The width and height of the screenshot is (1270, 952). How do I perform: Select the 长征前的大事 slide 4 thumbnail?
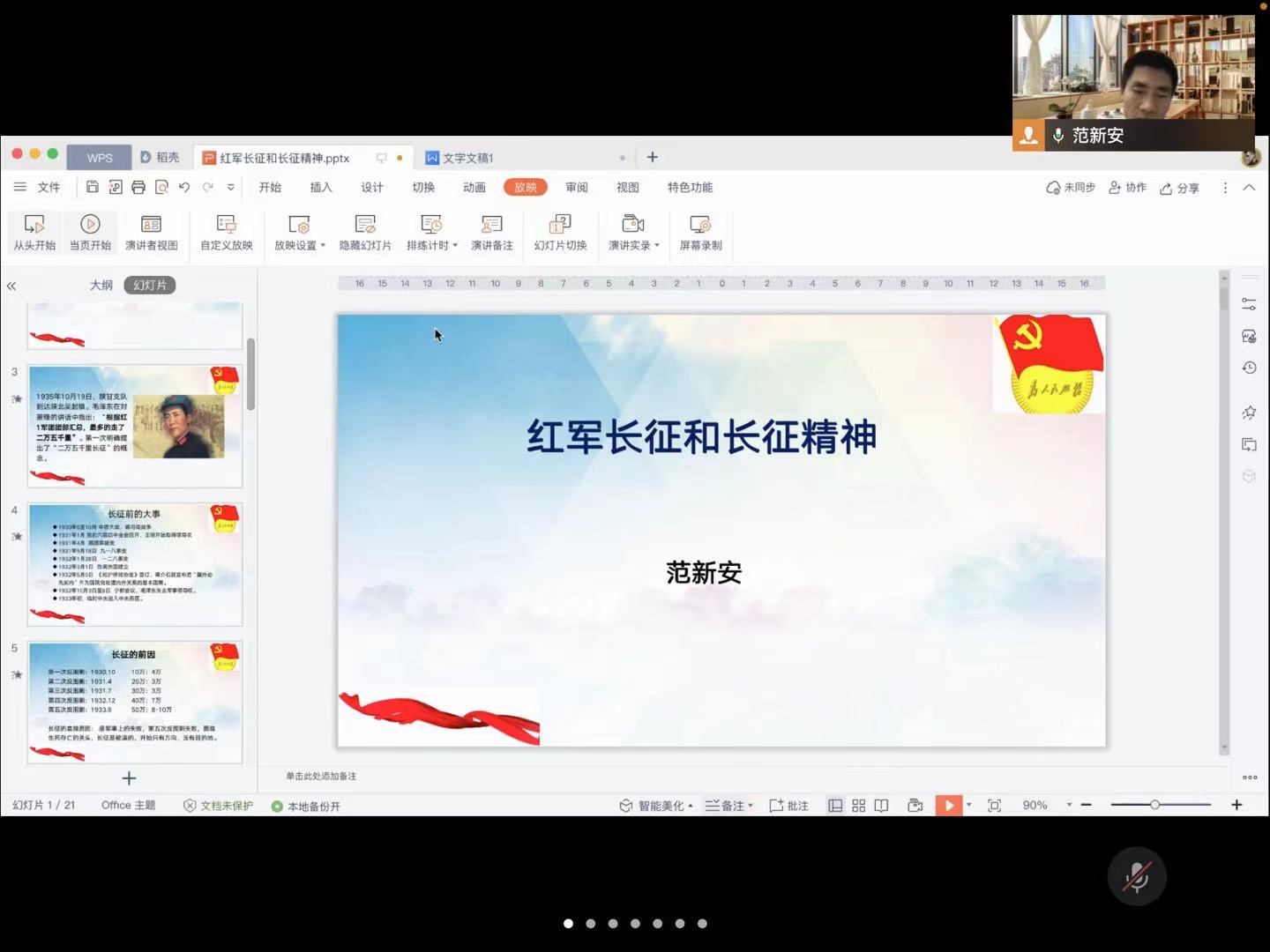tap(135, 564)
